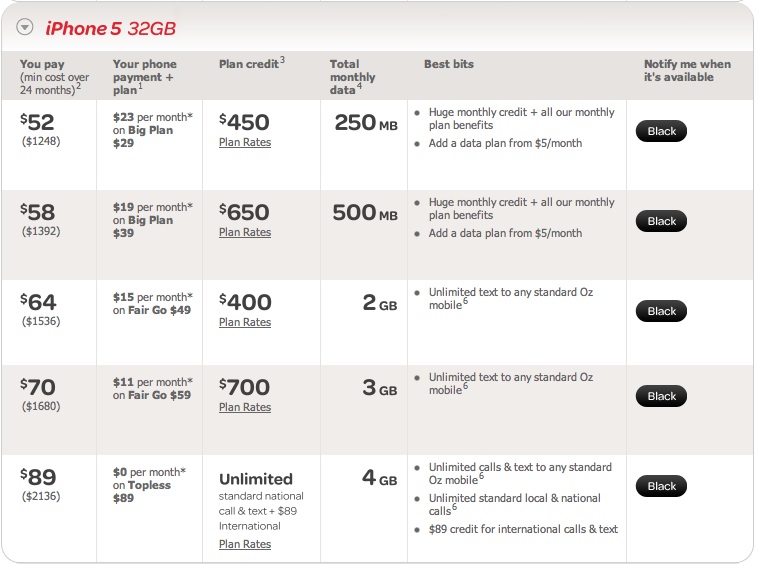The image size is (758, 564).
Task: Click the $89 monthly price
Action: (x=39, y=477)
